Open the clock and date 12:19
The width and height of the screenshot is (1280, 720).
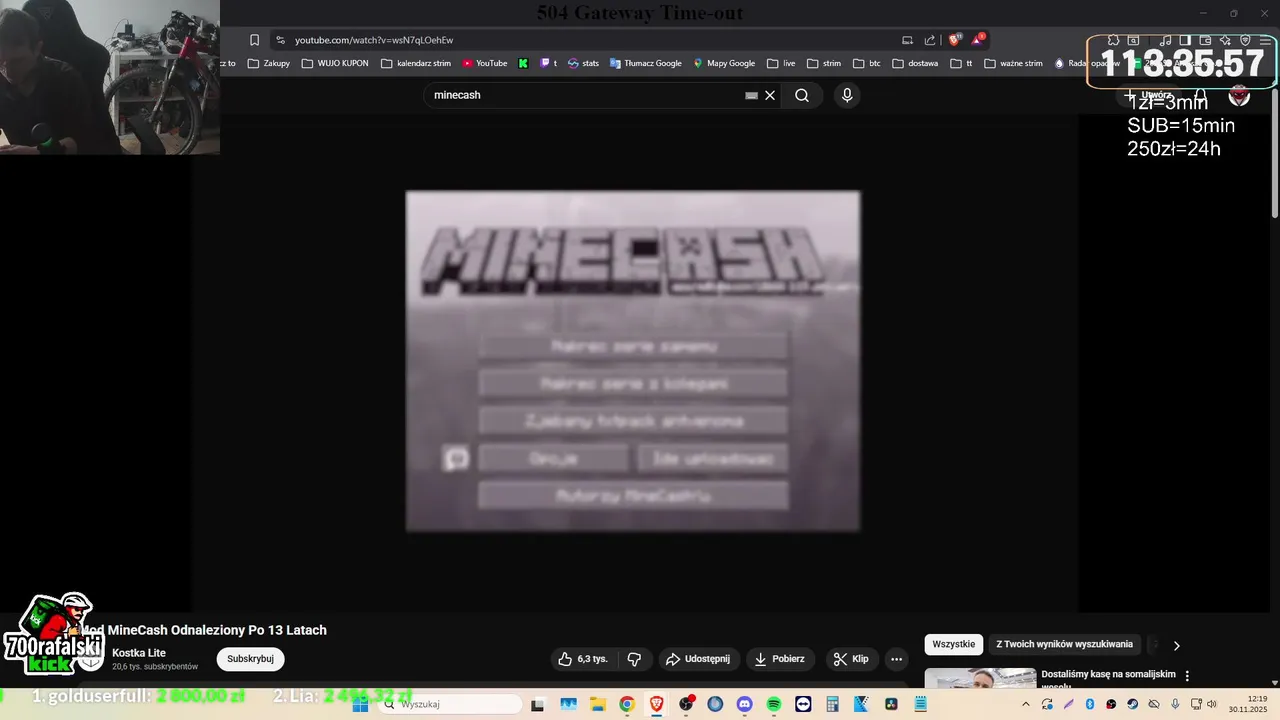pos(1248,704)
